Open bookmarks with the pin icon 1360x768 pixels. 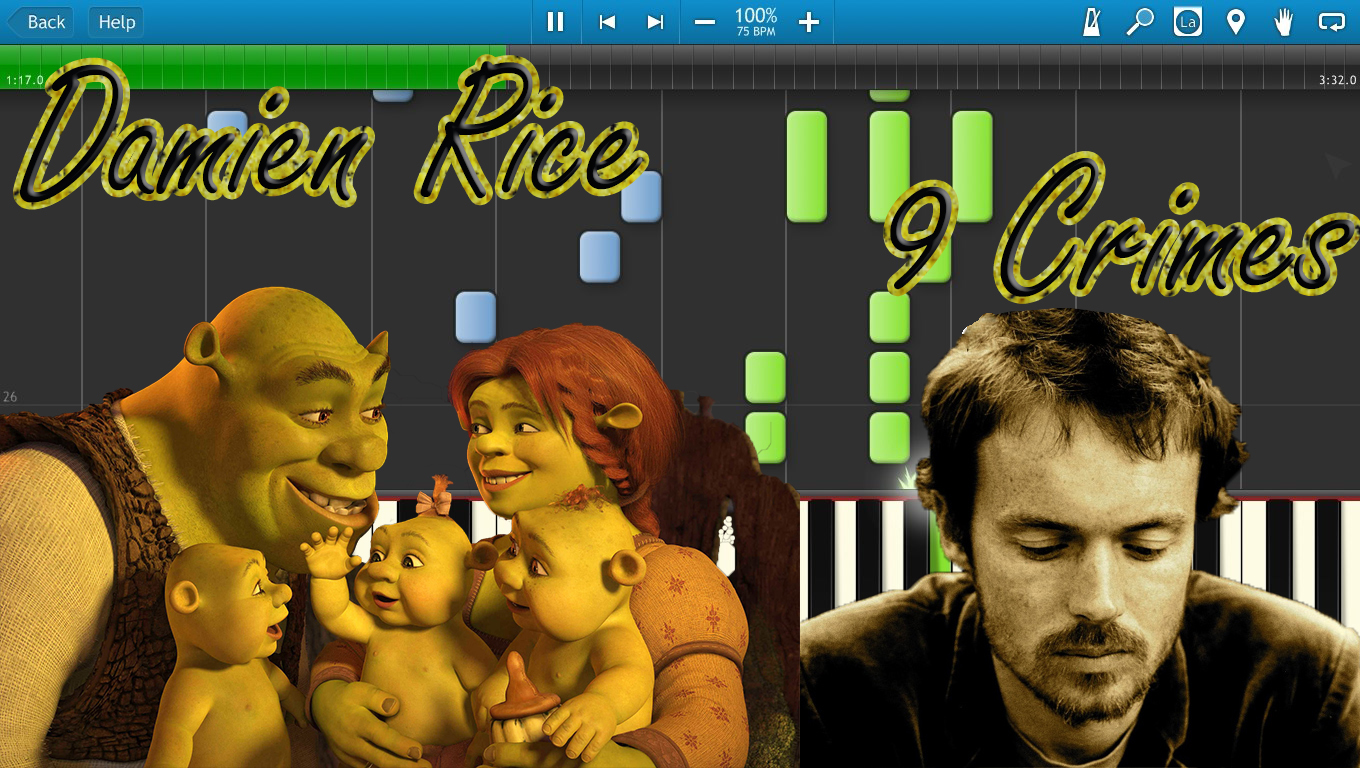[x=1236, y=22]
